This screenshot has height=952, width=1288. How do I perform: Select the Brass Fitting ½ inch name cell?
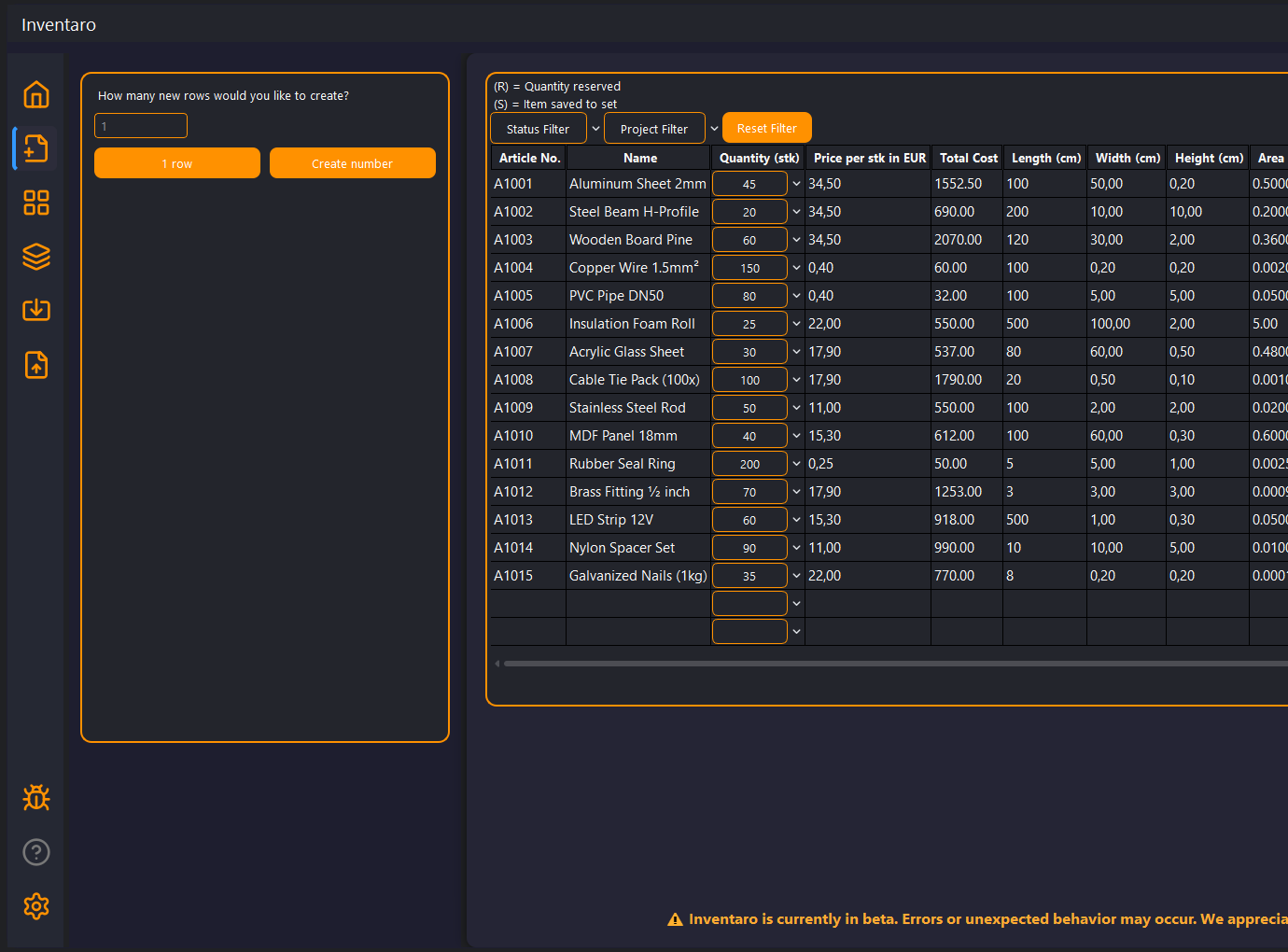638,492
